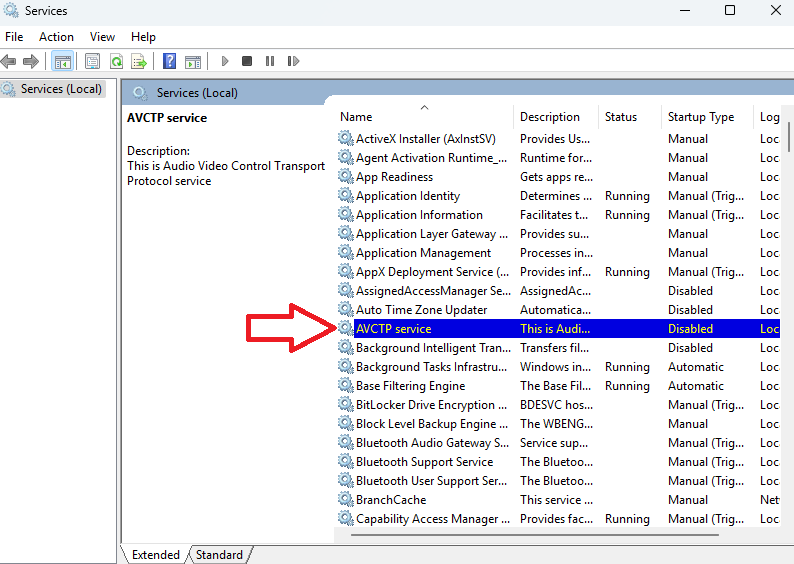Sort by Startup Type column header
This screenshot has width=794, height=564.
point(700,117)
